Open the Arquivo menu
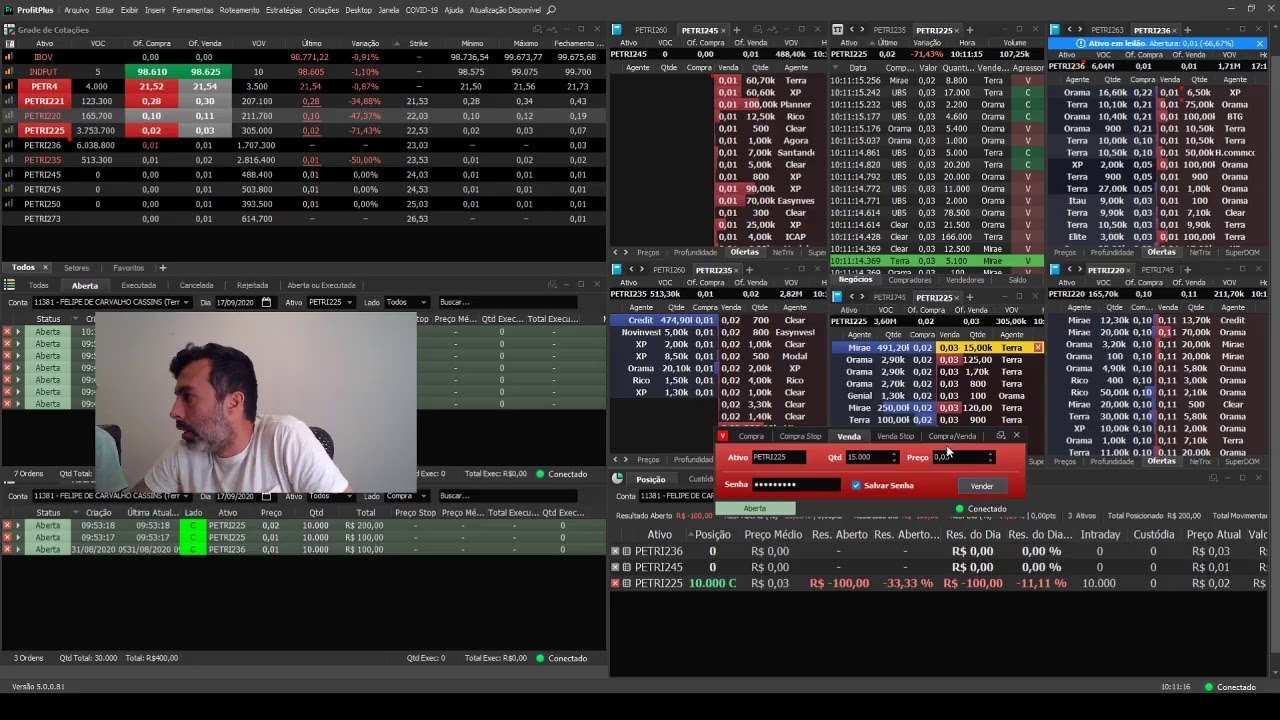Screen dimensions: 1280x720 click(76, 10)
